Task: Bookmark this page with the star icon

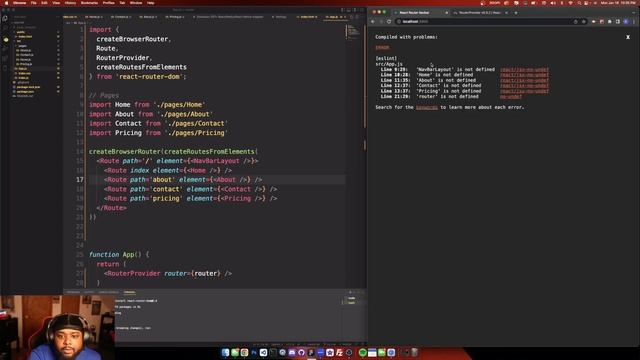Action: pos(584,22)
